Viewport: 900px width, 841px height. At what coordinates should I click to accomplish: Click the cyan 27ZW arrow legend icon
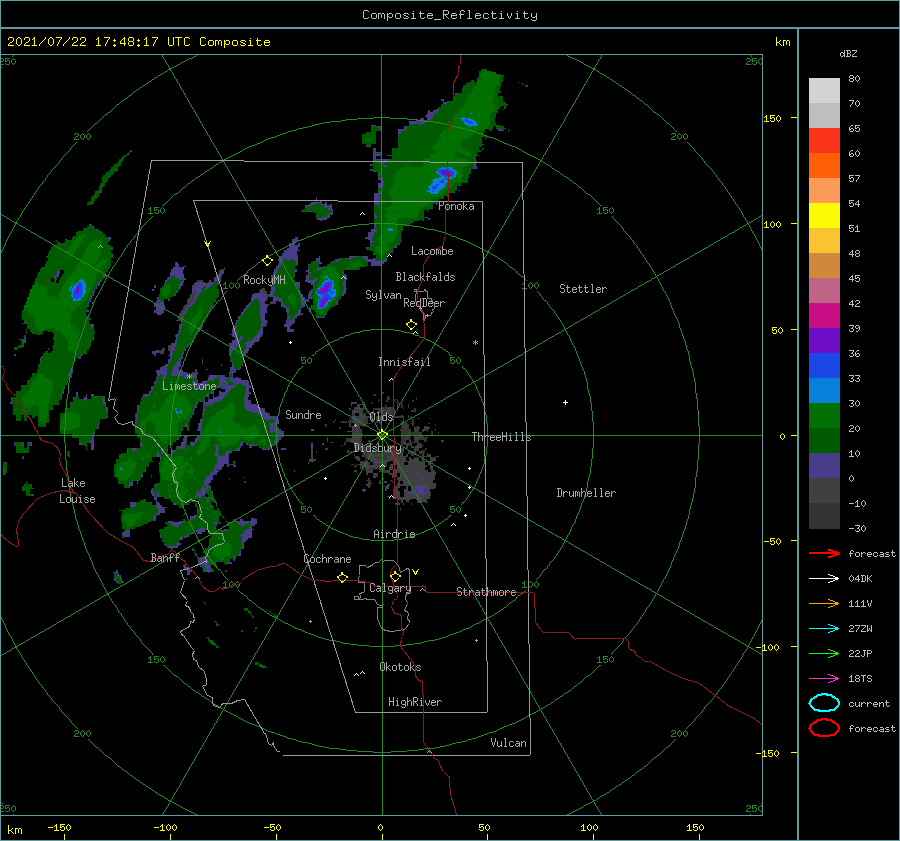pyautogui.click(x=824, y=629)
